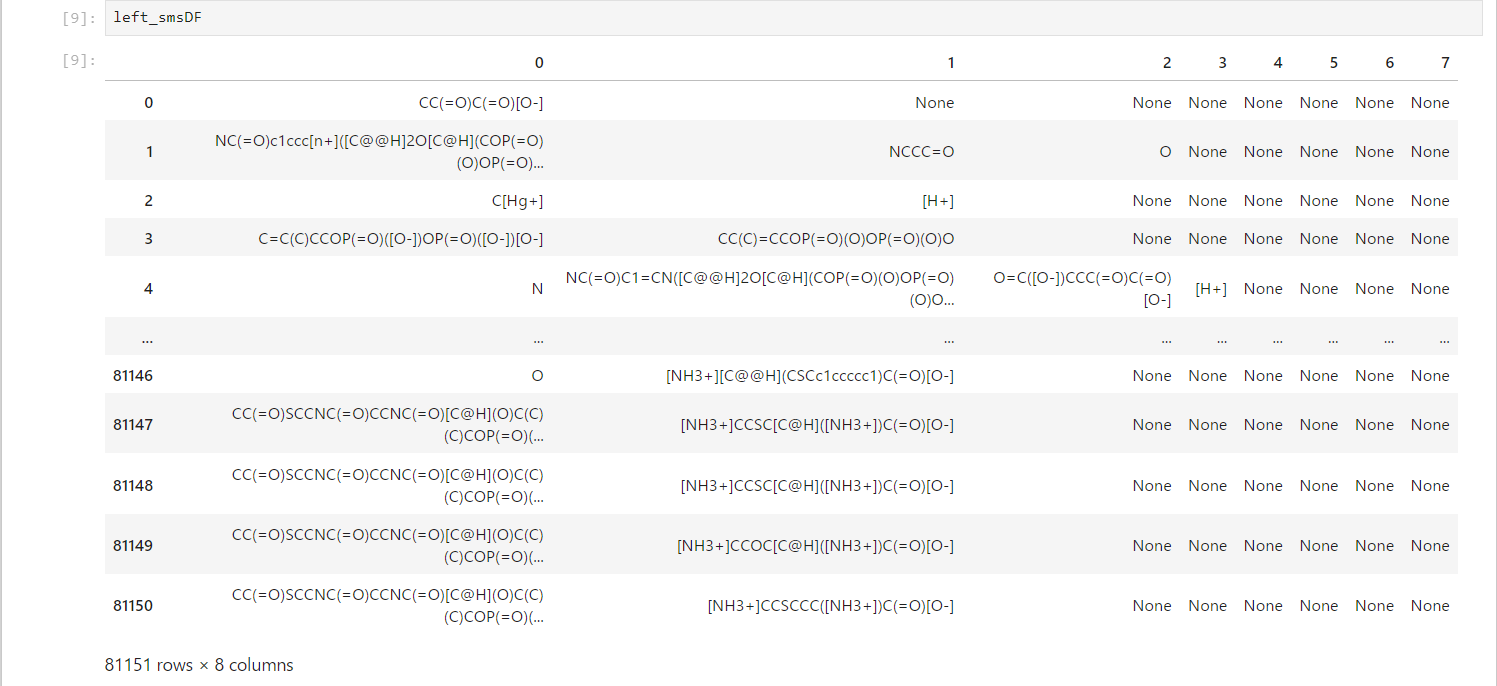This screenshot has height=686, width=1497.
Task: Click the [H+] cell in row 4
Action: click(1211, 289)
